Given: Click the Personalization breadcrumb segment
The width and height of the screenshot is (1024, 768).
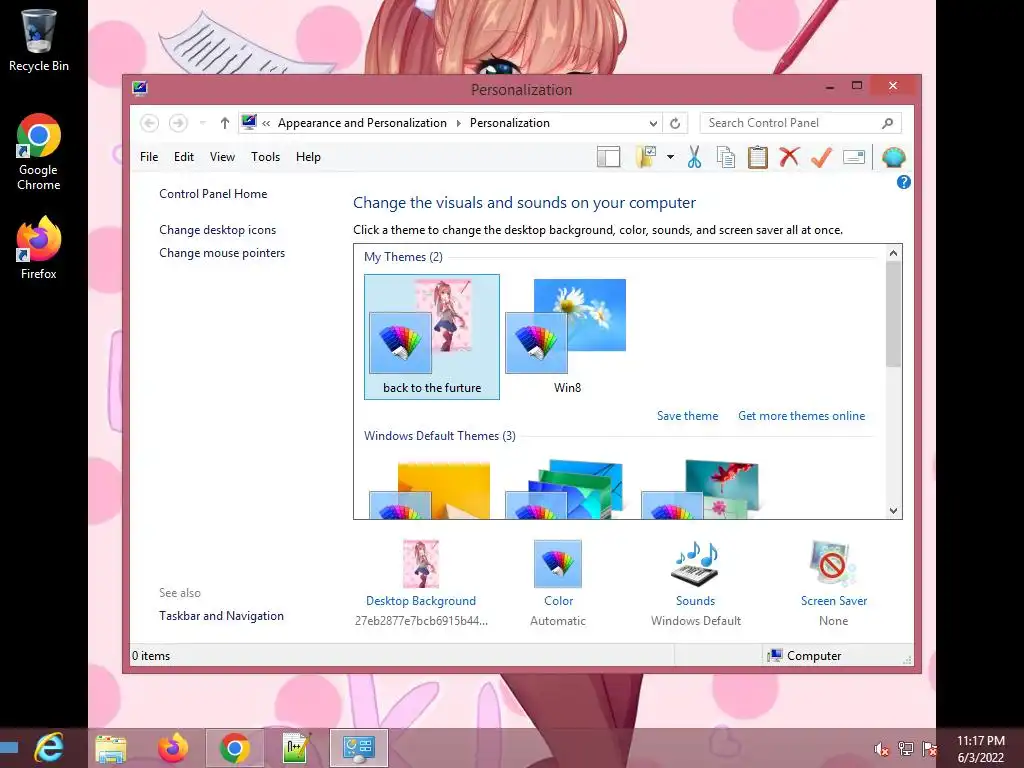Looking at the screenshot, I should 509,123.
